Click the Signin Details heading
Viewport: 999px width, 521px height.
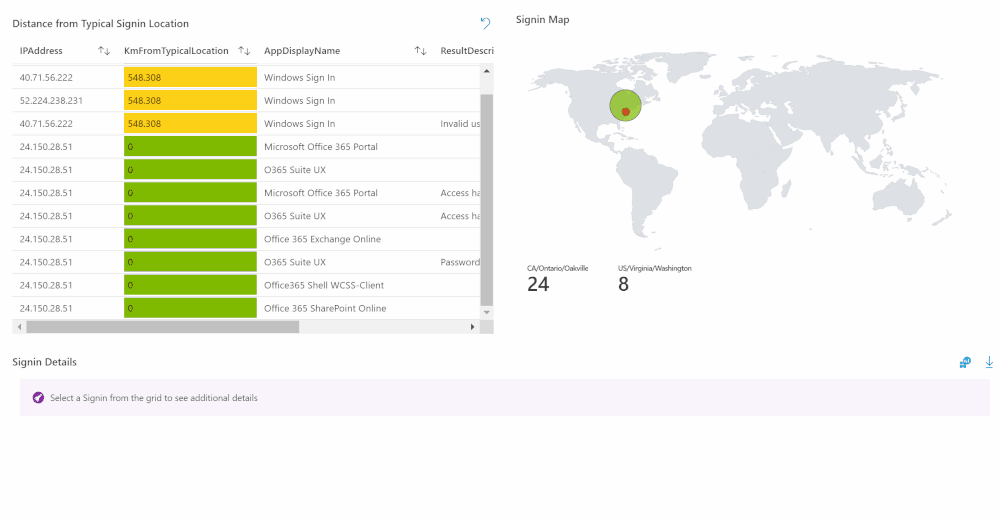(x=45, y=362)
